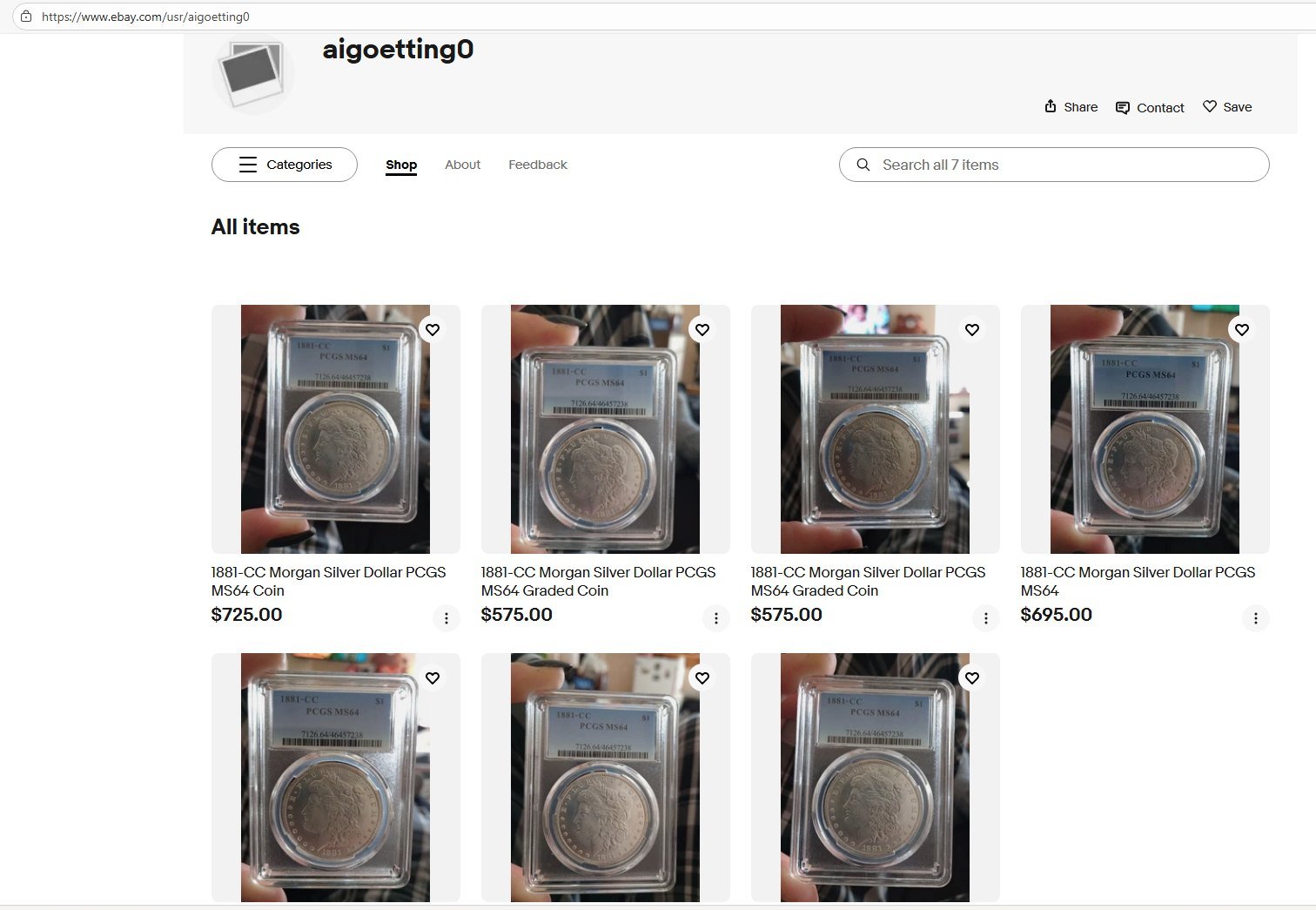Click the Share icon
Screen dimensions: 1316x910
(x=1051, y=106)
